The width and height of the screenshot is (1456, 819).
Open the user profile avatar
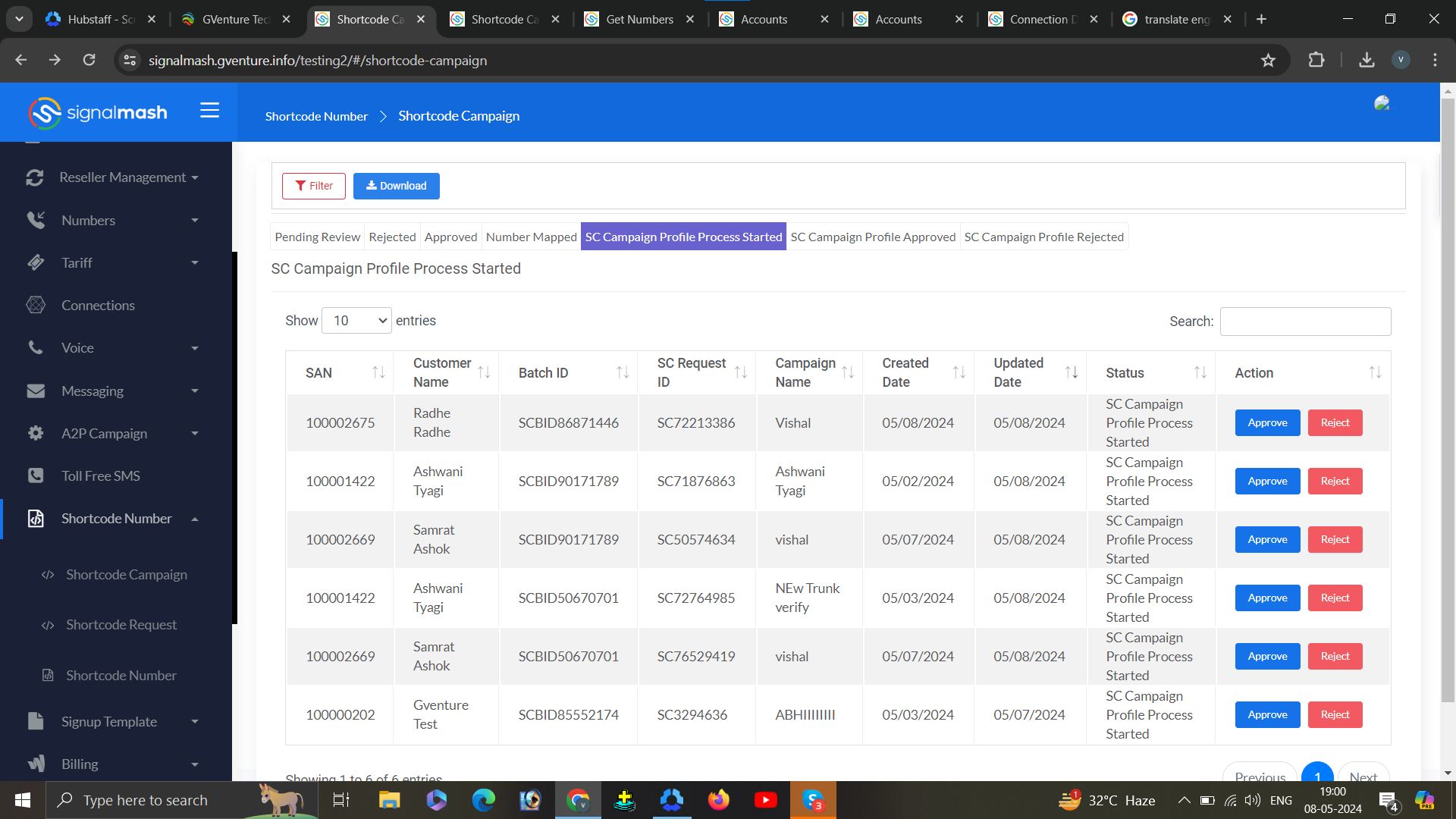click(x=1382, y=103)
